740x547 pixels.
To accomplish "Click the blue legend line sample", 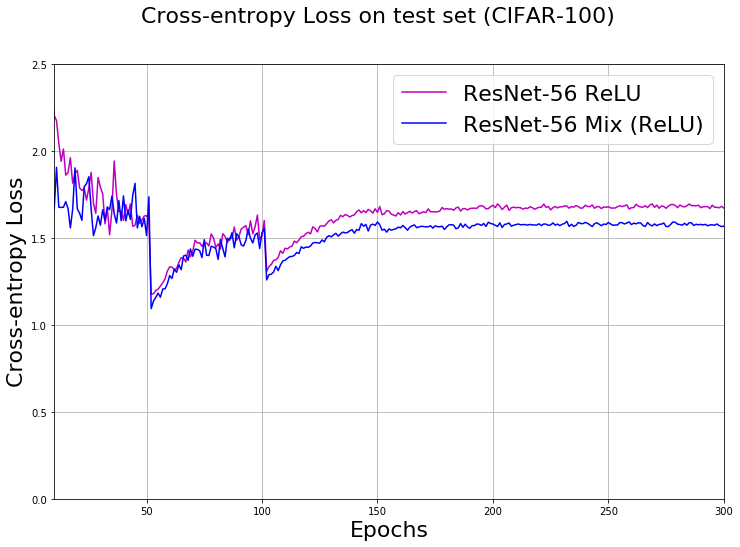I will (x=424, y=124).
